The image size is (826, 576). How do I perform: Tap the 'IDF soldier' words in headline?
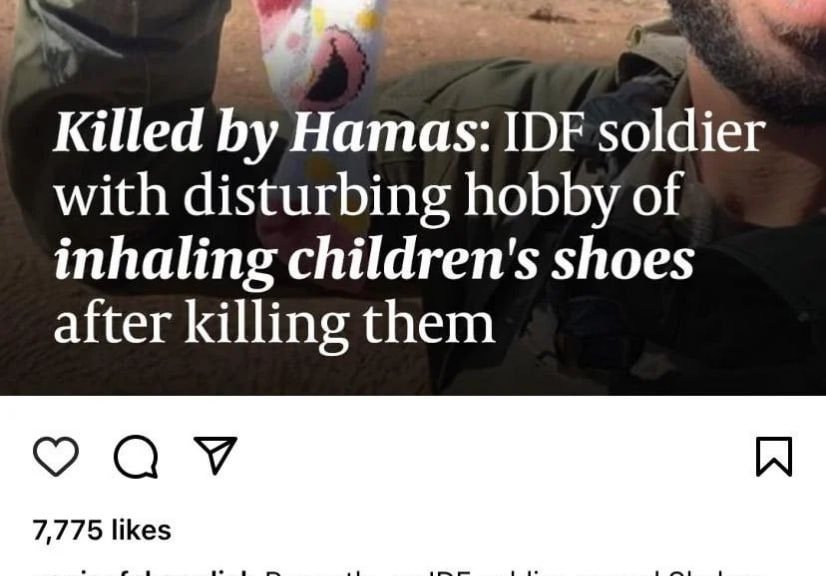[x=634, y=132]
